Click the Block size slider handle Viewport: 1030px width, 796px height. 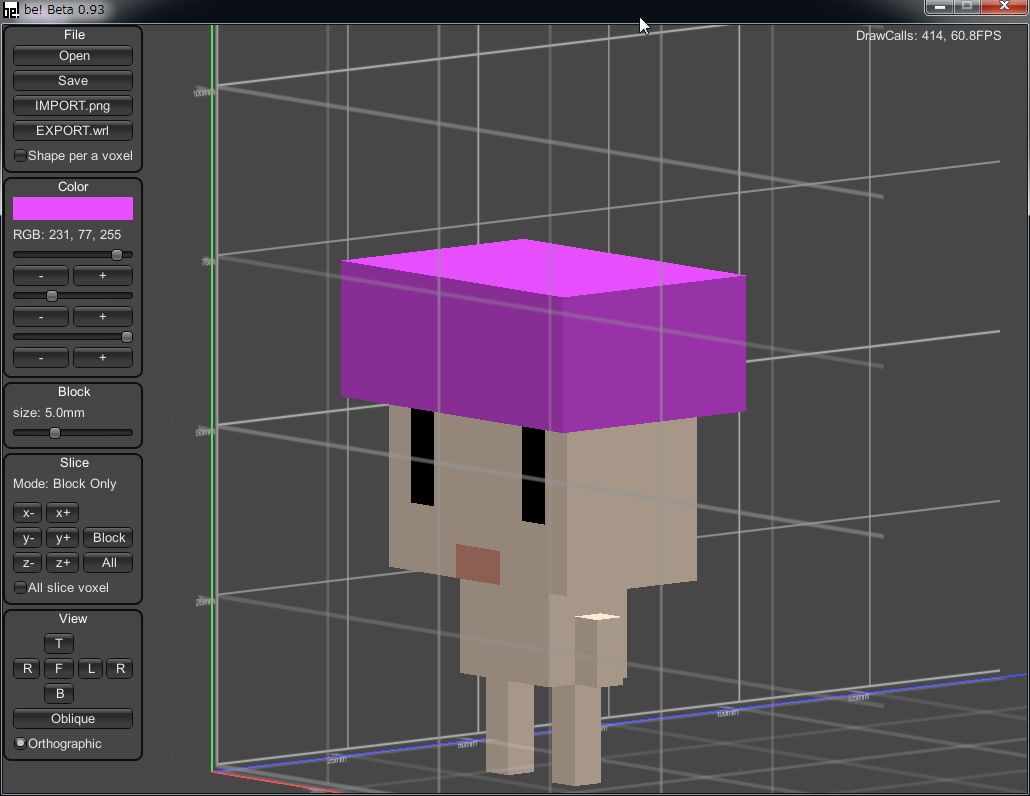coord(55,433)
